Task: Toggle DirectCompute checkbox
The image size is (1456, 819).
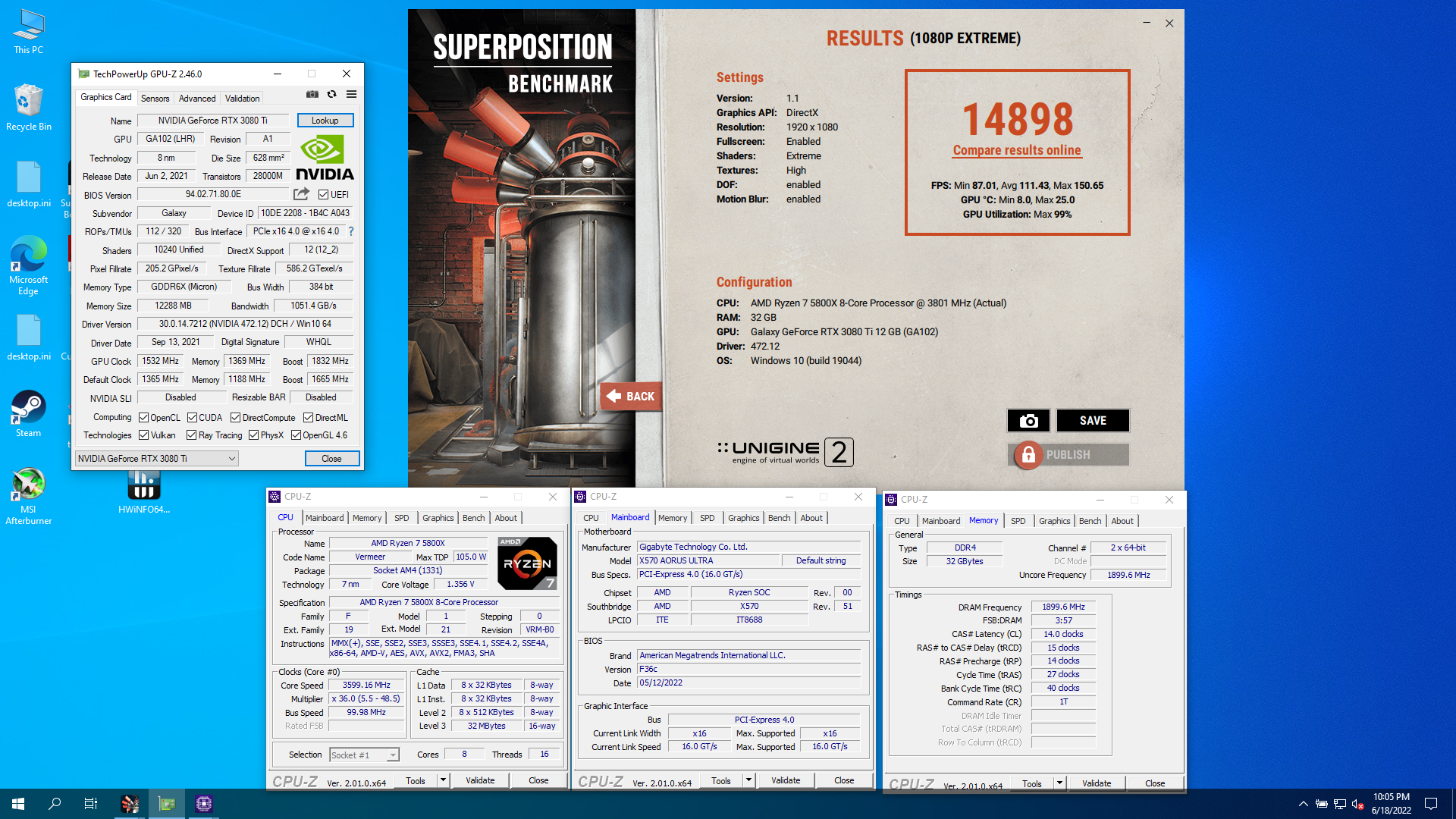Action: pyautogui.click(x=235, y=418)
